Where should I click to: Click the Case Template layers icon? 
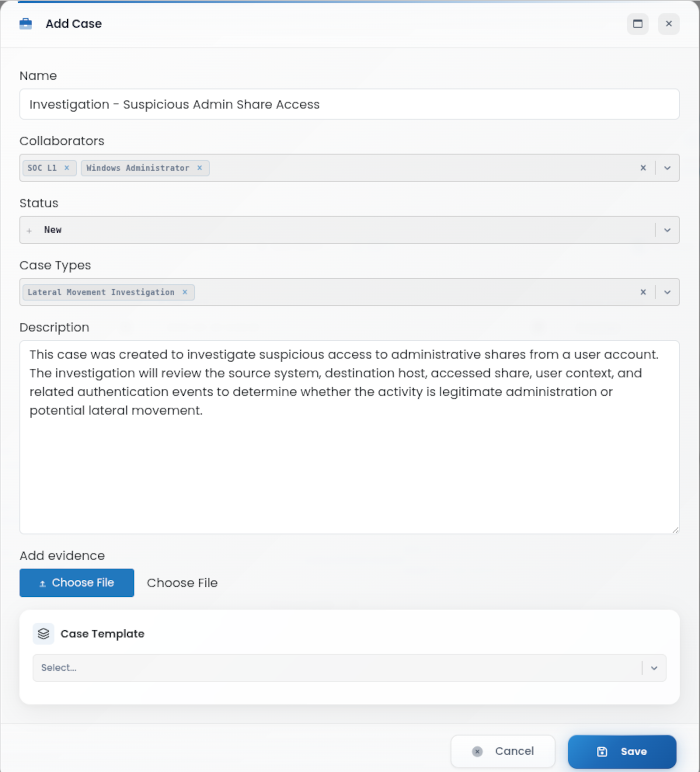click(43, 634)
